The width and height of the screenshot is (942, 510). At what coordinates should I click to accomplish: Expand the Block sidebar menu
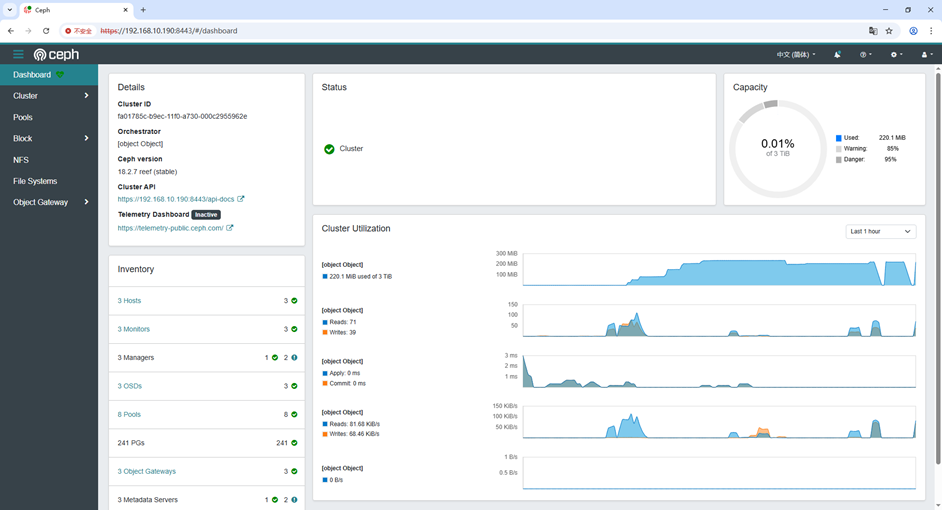(x=49, y=139)
